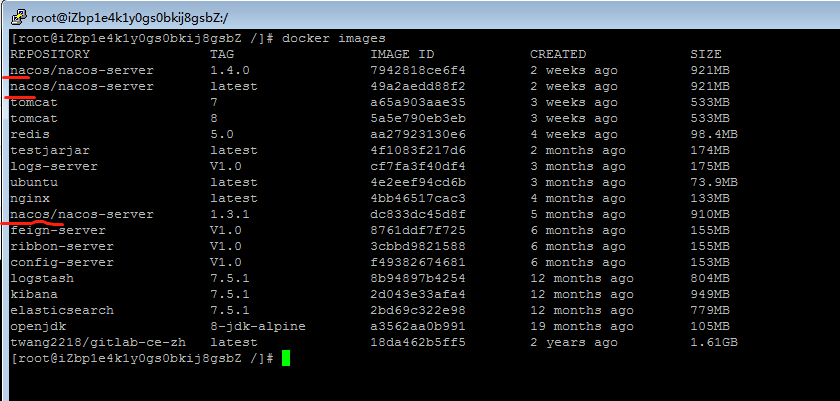The height and width of the screenshot is (401, 840).
Task: Click the feign-server repository name
Action: click(58, 230)
